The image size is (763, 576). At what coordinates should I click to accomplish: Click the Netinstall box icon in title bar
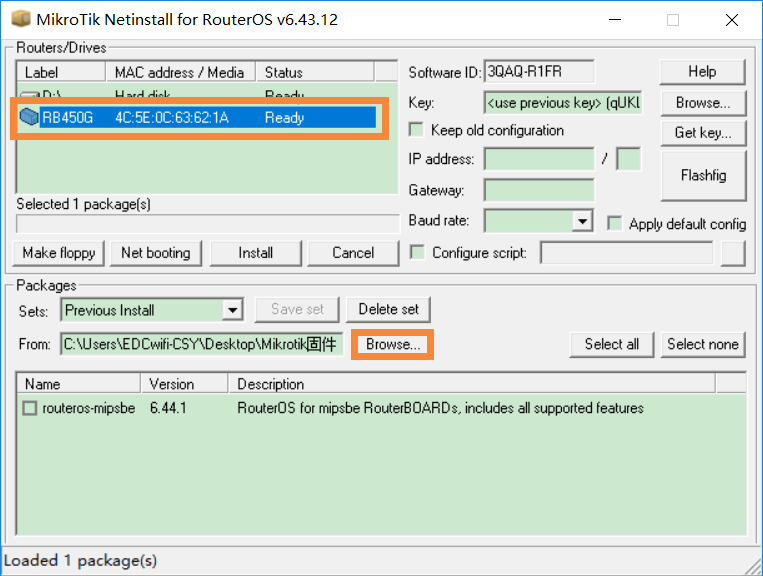point(21,19)
